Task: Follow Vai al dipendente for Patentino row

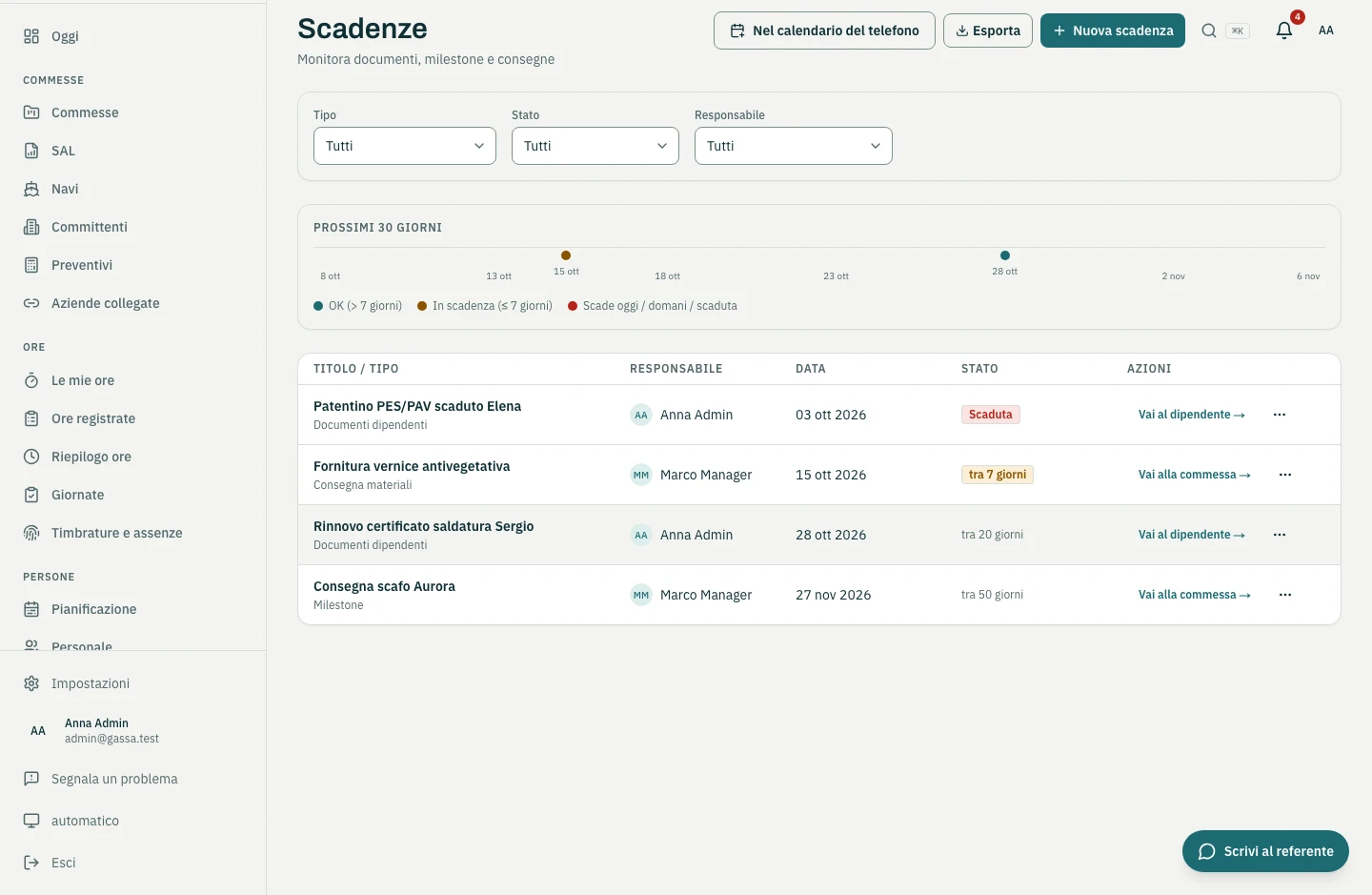Action: pyautogui.click(x=1192, y=415)
